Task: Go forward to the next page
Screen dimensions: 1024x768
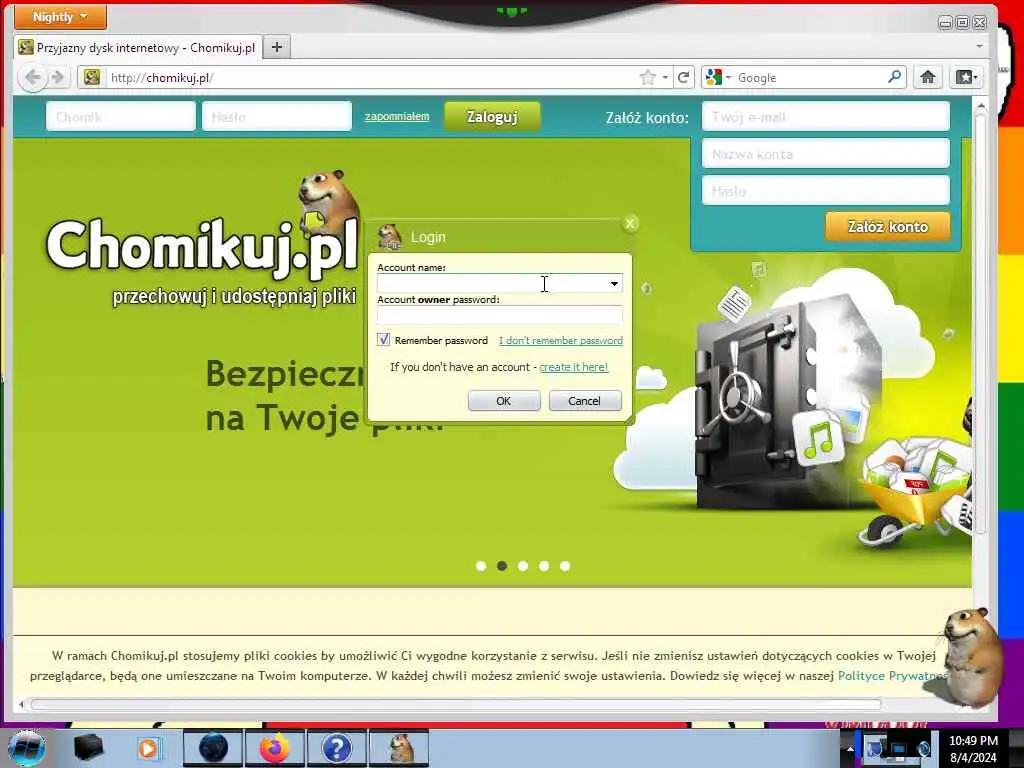Action: [58, 78]
